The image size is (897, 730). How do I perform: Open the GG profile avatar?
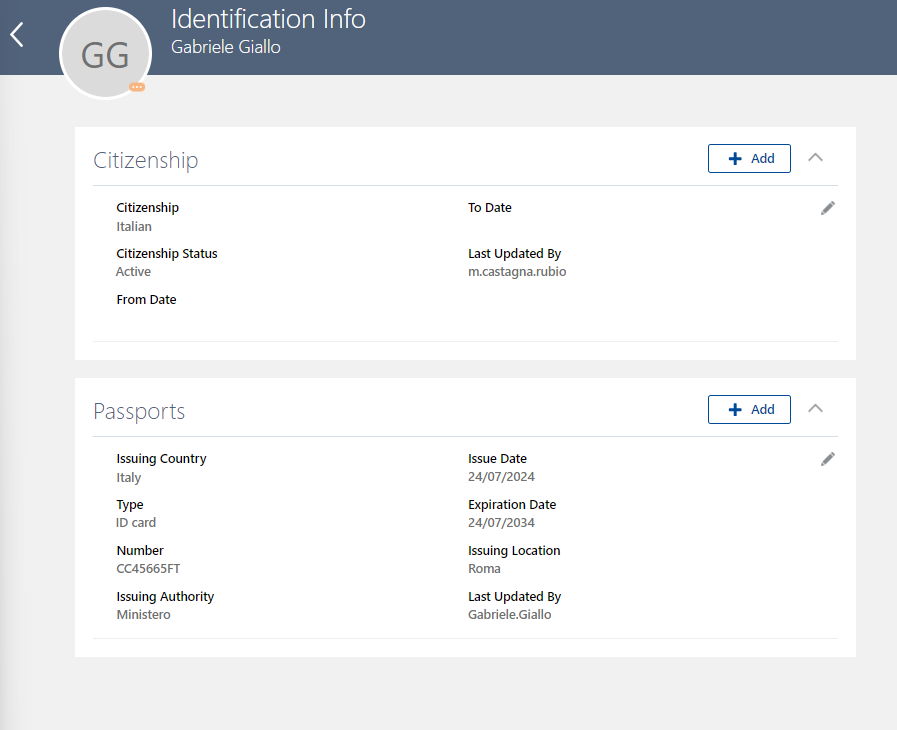(105, 53)
